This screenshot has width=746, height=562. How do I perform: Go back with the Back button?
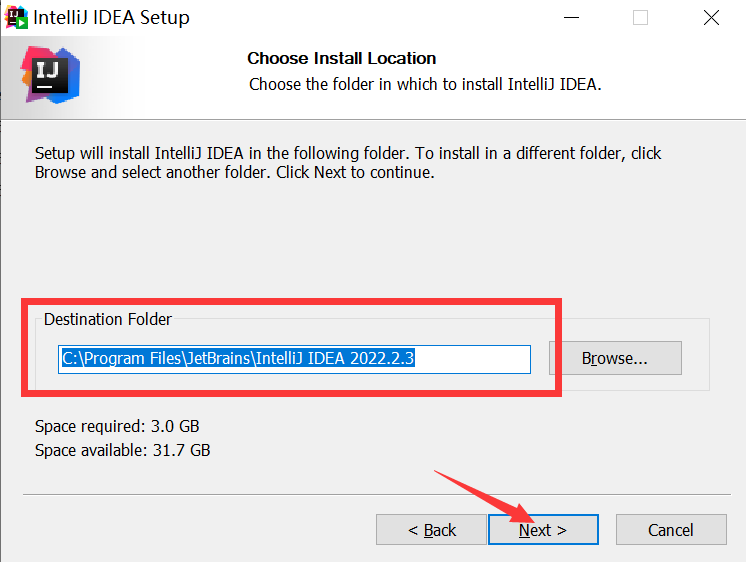pos(431,530)
